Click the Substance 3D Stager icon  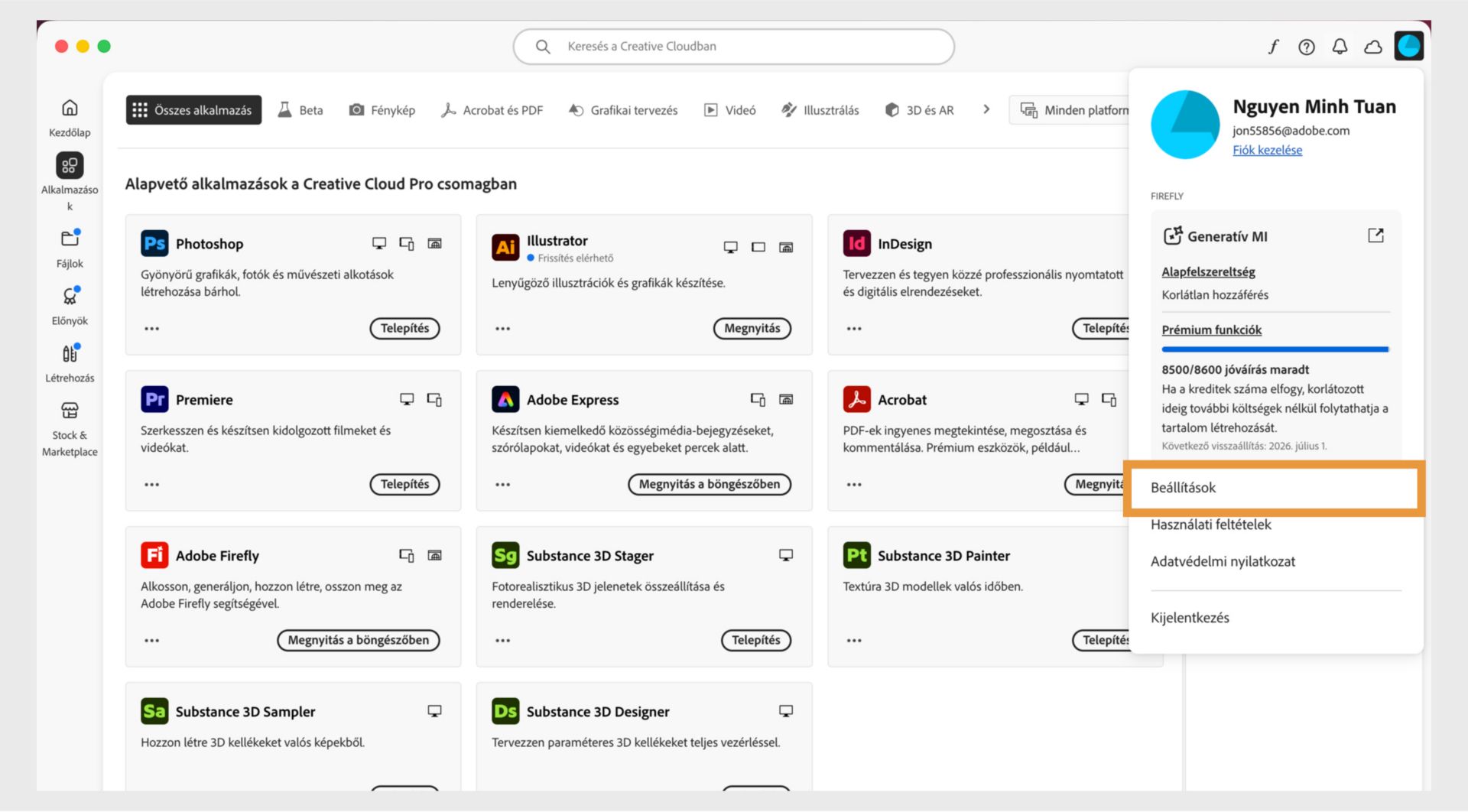505,555
